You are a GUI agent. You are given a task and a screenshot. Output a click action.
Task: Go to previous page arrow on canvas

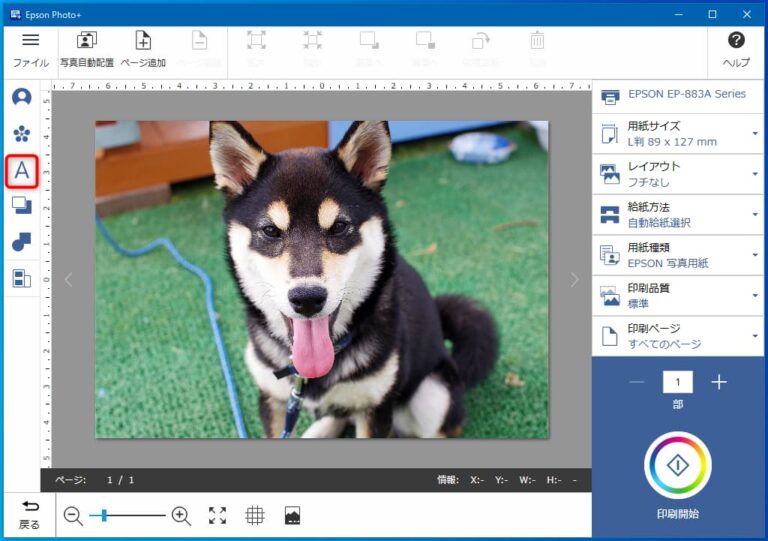click(x=69, y=280)
